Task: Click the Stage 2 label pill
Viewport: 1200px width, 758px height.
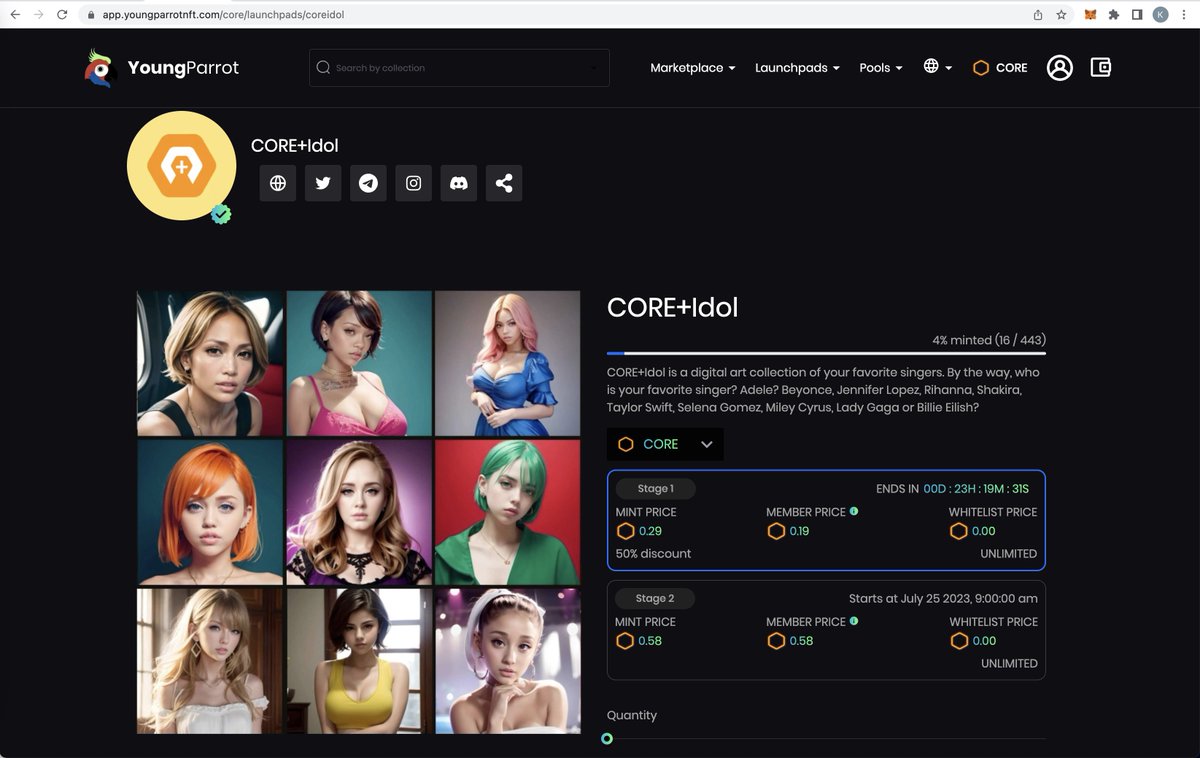Action: pyautogui.click(x=655, y=599)
